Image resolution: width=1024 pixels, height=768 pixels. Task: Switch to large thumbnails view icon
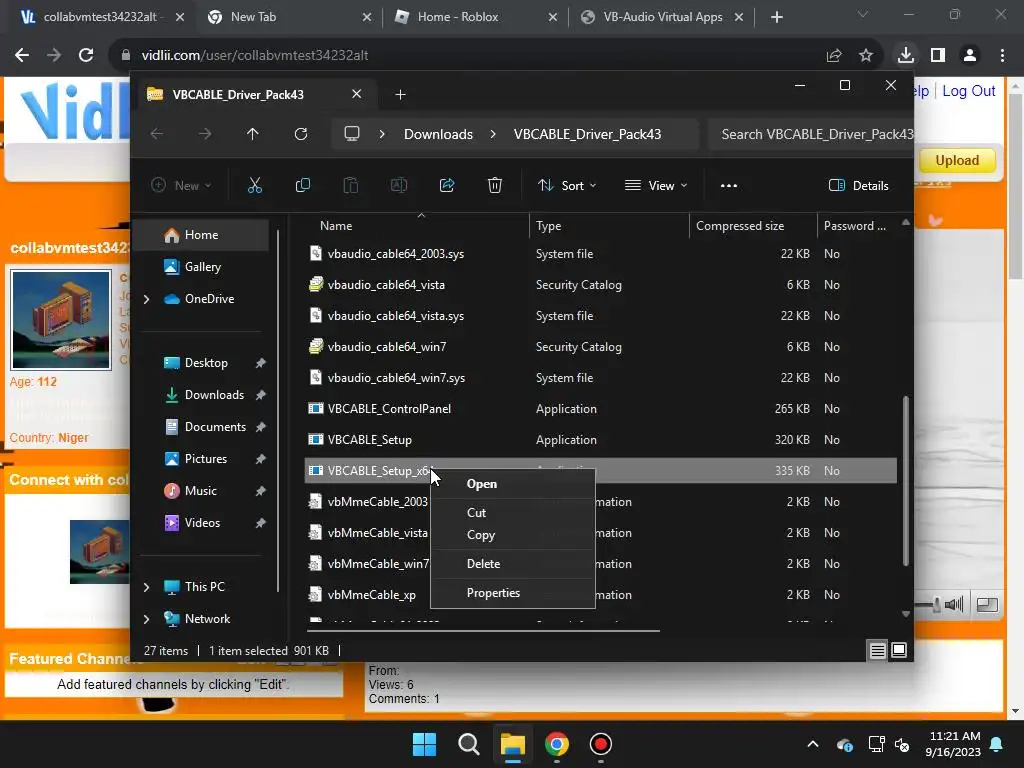(x=899, y=650)
